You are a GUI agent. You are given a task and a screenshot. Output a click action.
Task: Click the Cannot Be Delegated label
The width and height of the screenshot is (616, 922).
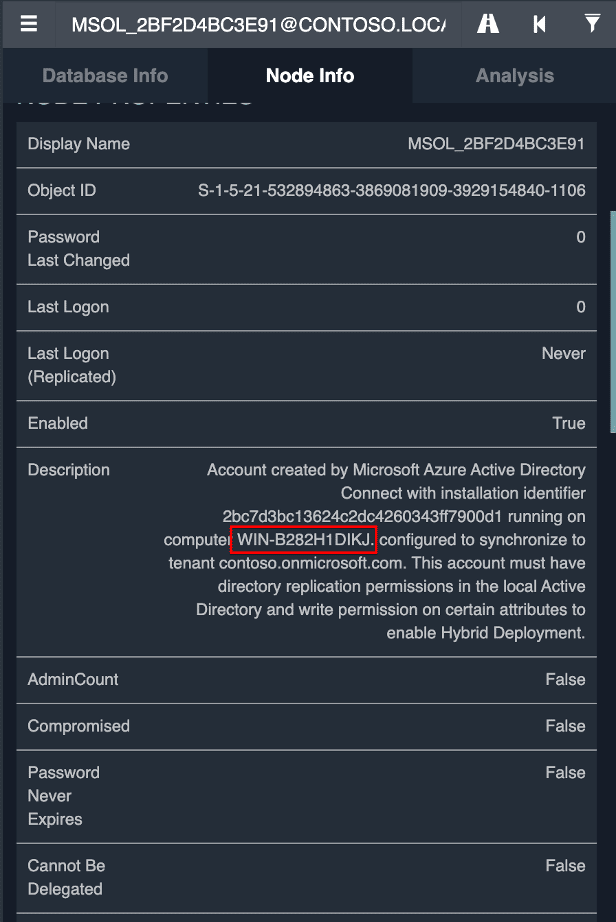coord(66,877)
